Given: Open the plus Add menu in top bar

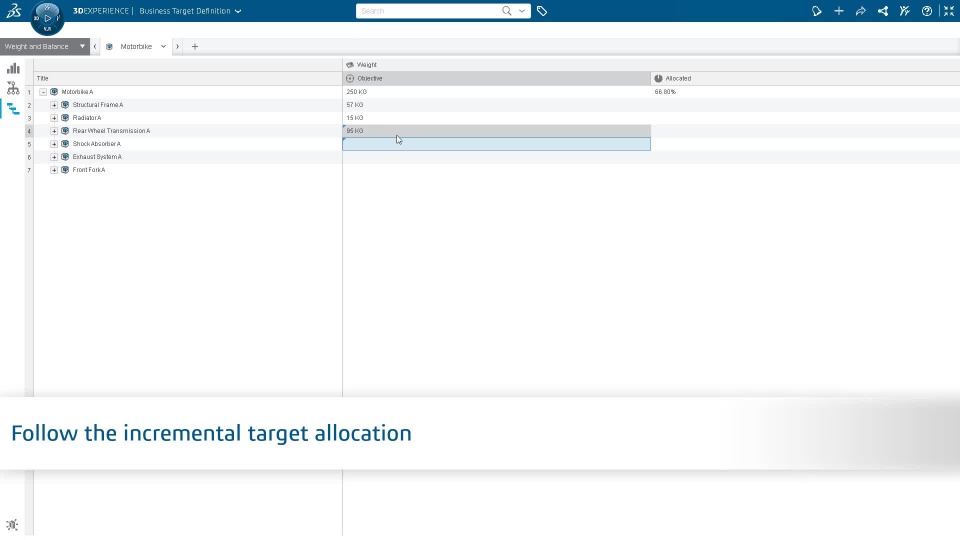Looking at the screenshot, I should [x=839, y=11].
